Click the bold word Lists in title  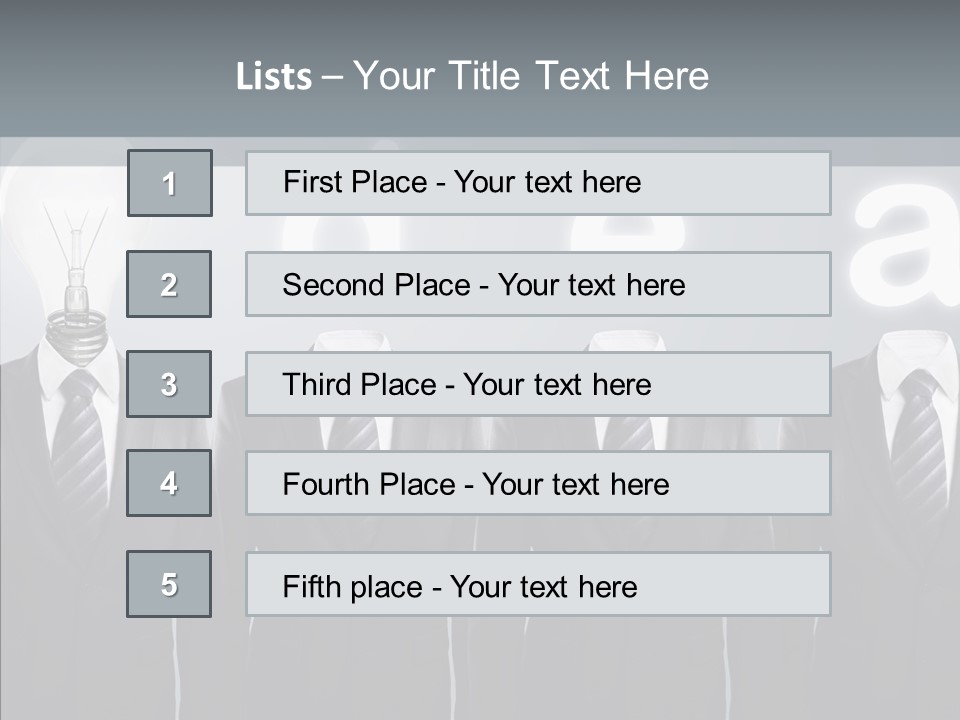click(274, 77)
